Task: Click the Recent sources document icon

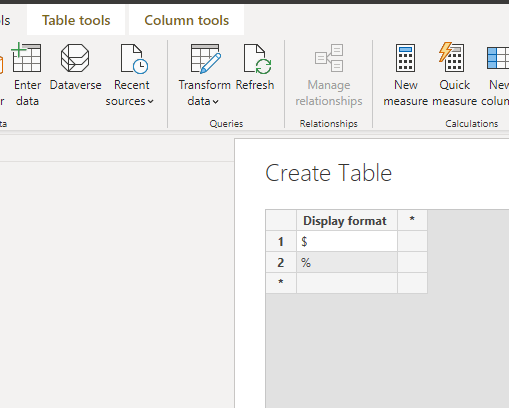Action: pyautogui.click(x=134, y=59)
